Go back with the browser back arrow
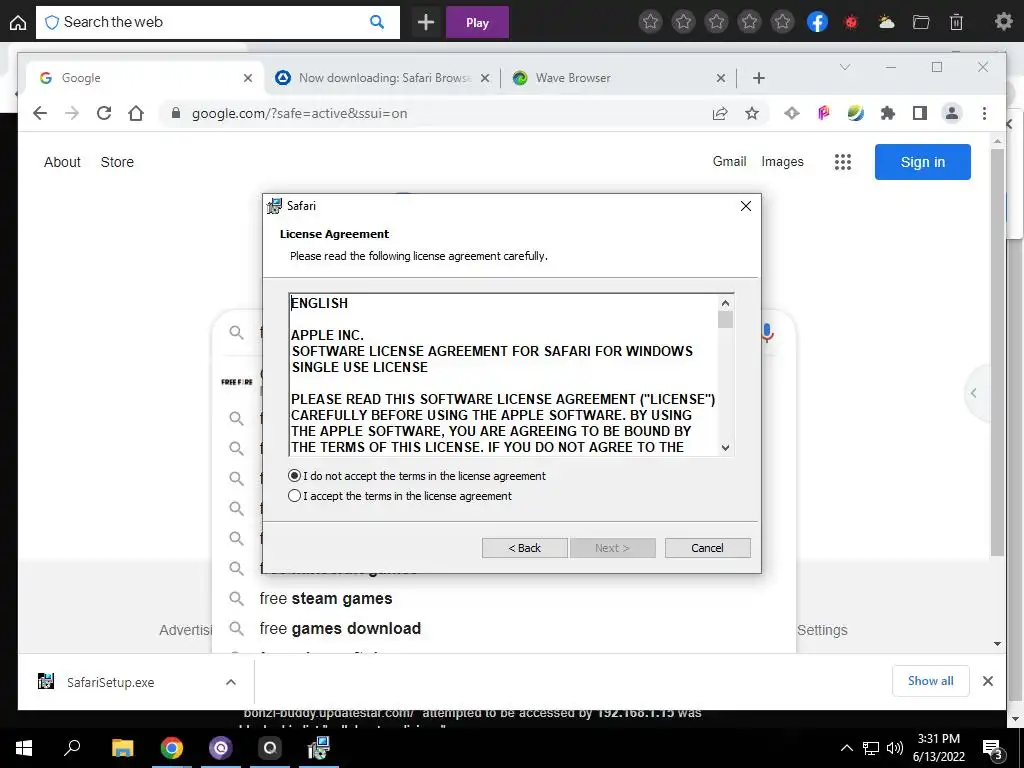The width and height of the screenshot is (1024, 768). point(40,113)
